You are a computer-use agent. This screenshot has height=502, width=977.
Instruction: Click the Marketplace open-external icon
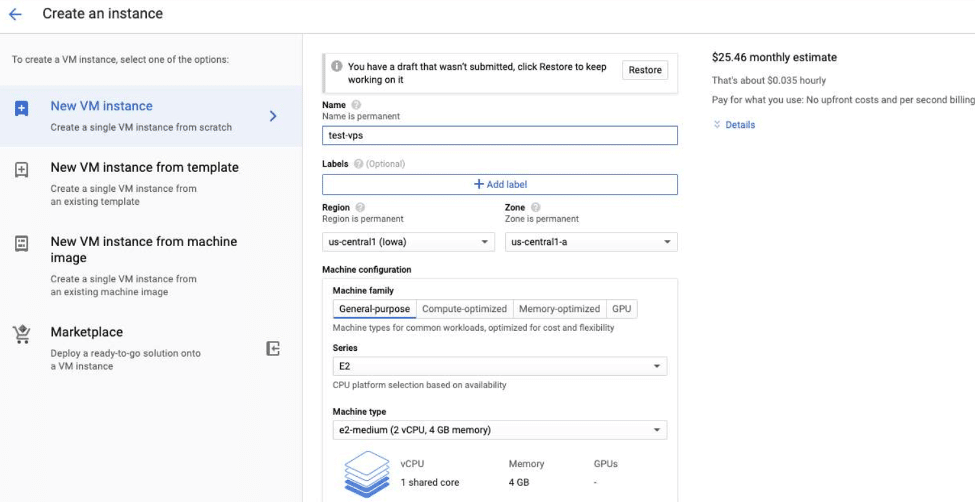[273, 348]
